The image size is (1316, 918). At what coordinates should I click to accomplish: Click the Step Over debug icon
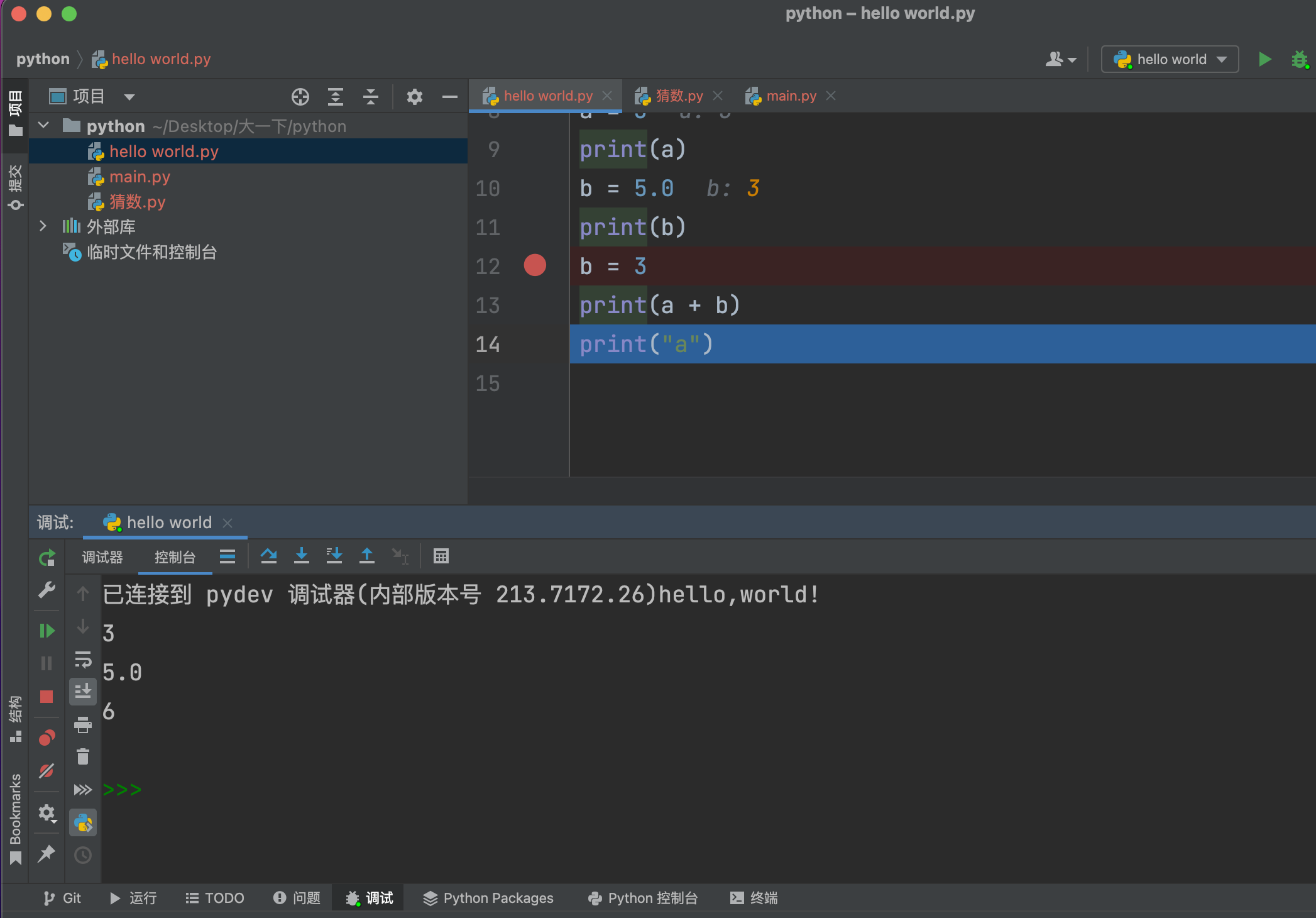(269, 556)
